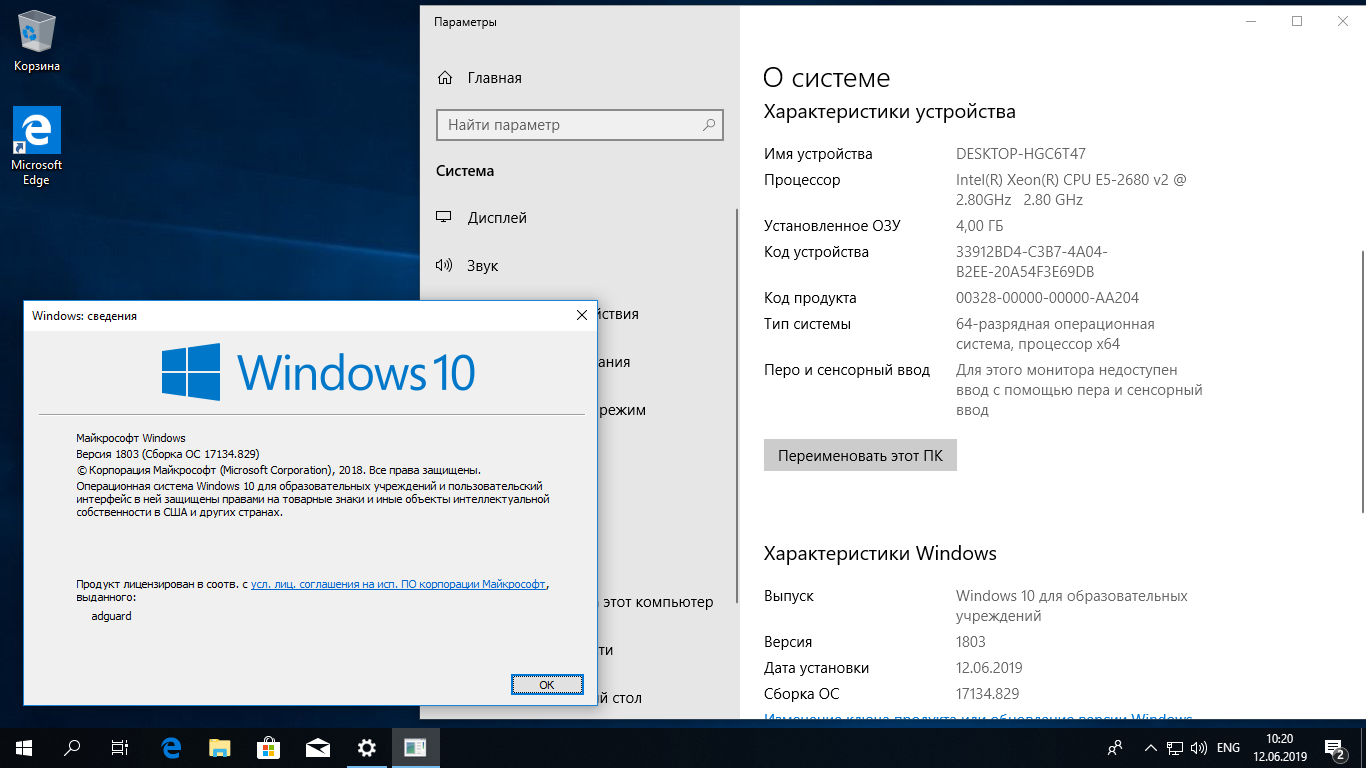Click the 'Характеристики Windows' heading
The image size is (1366, 768).
[880, 553]
